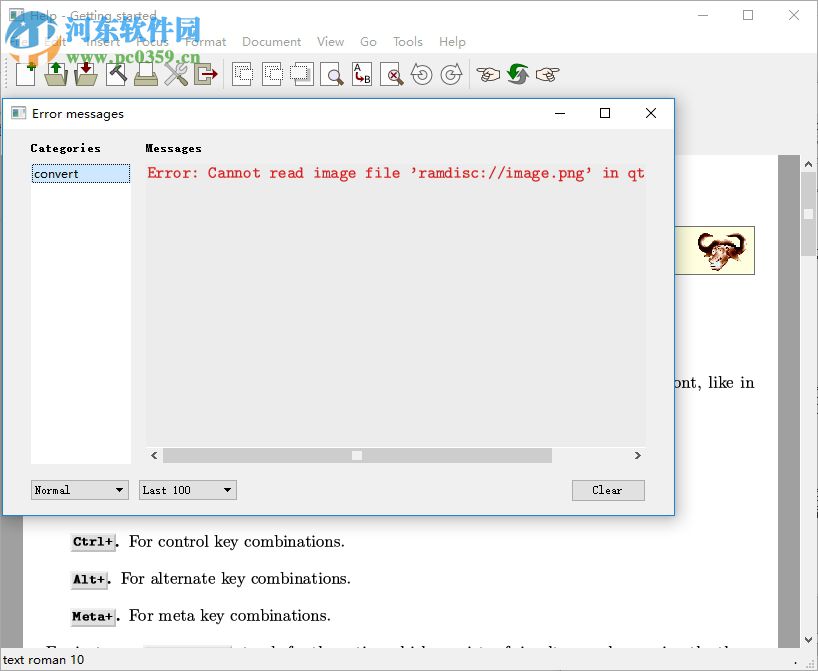
Task: Click the 'text roman 10' status bar
Action: click(x=42, y=661)
